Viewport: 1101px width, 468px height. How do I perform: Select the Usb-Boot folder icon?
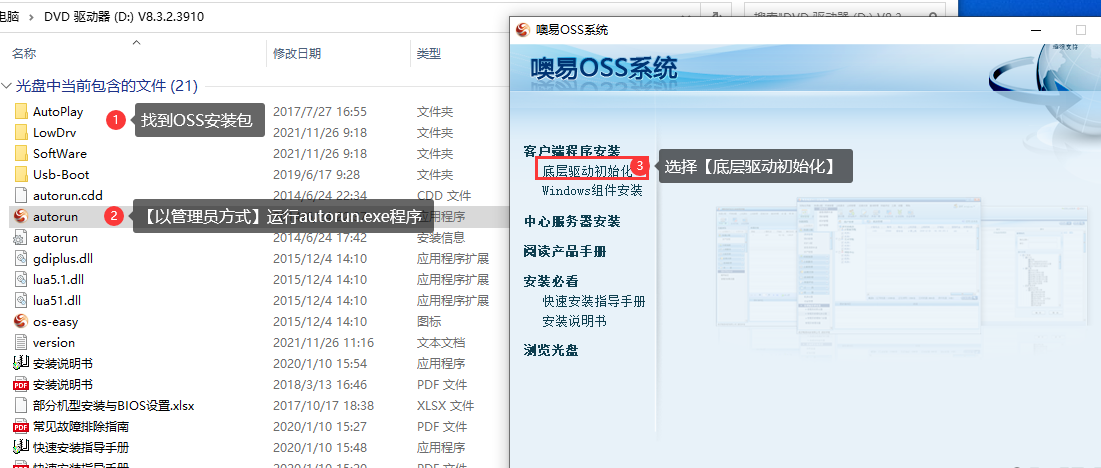[22, 174]
